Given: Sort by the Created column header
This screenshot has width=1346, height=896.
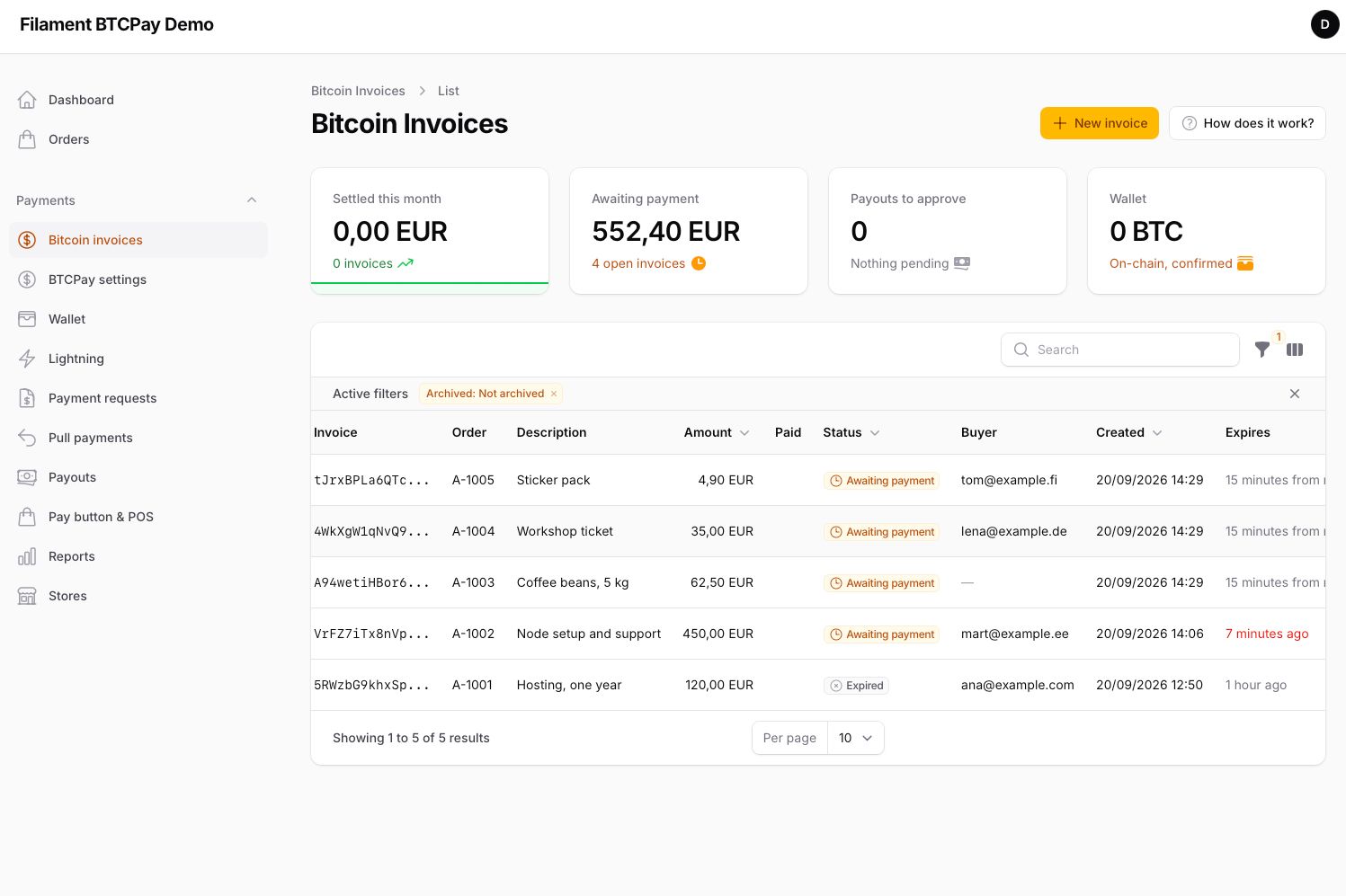Looking at the screenshot, I should [x=1128, y=432].
